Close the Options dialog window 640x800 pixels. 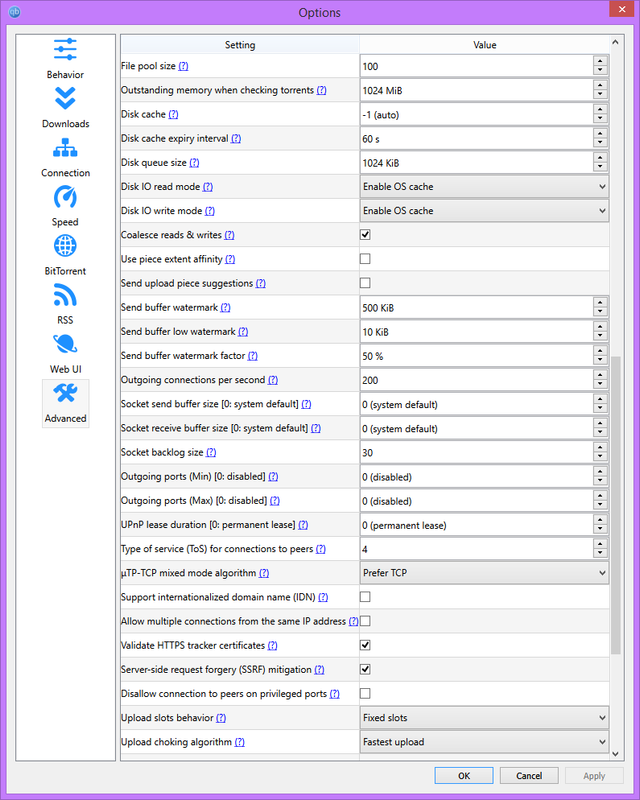(x=622, y=9)
